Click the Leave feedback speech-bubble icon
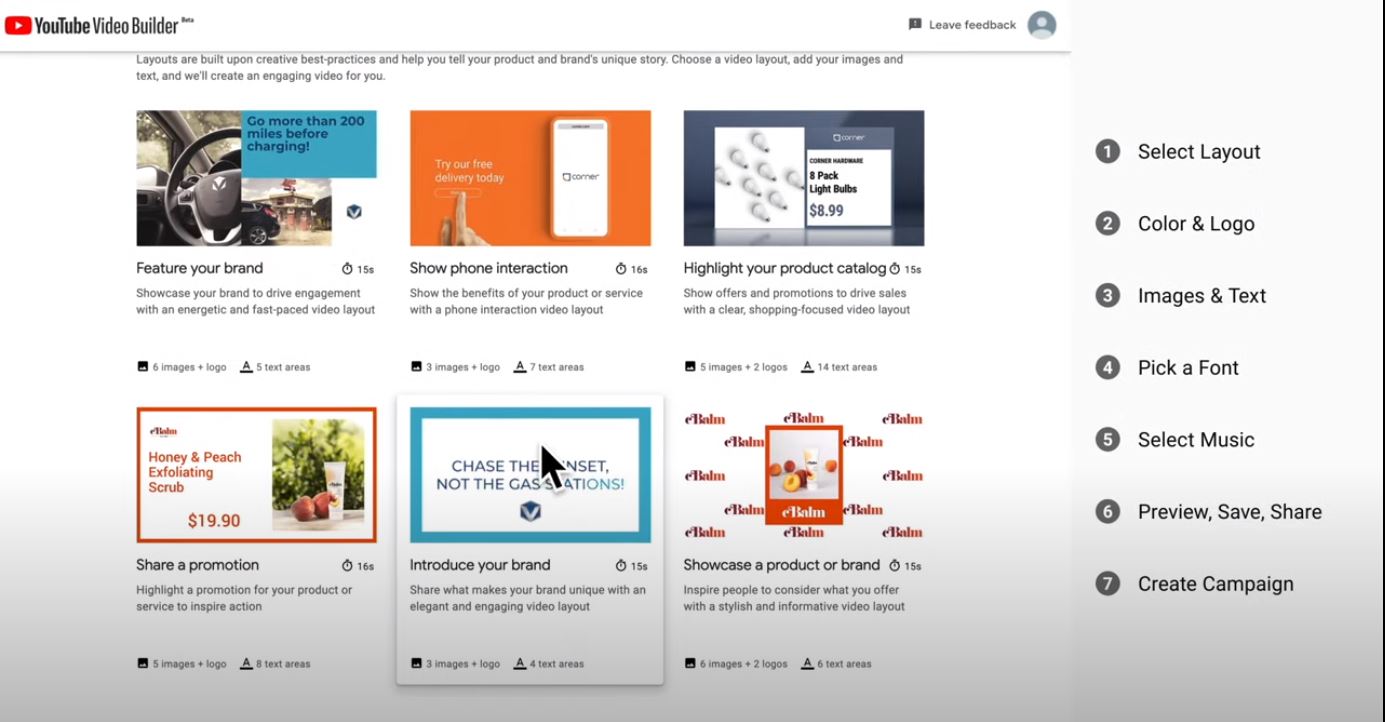Viewport: 1385px width, 722px height. (x=915, y=24)
